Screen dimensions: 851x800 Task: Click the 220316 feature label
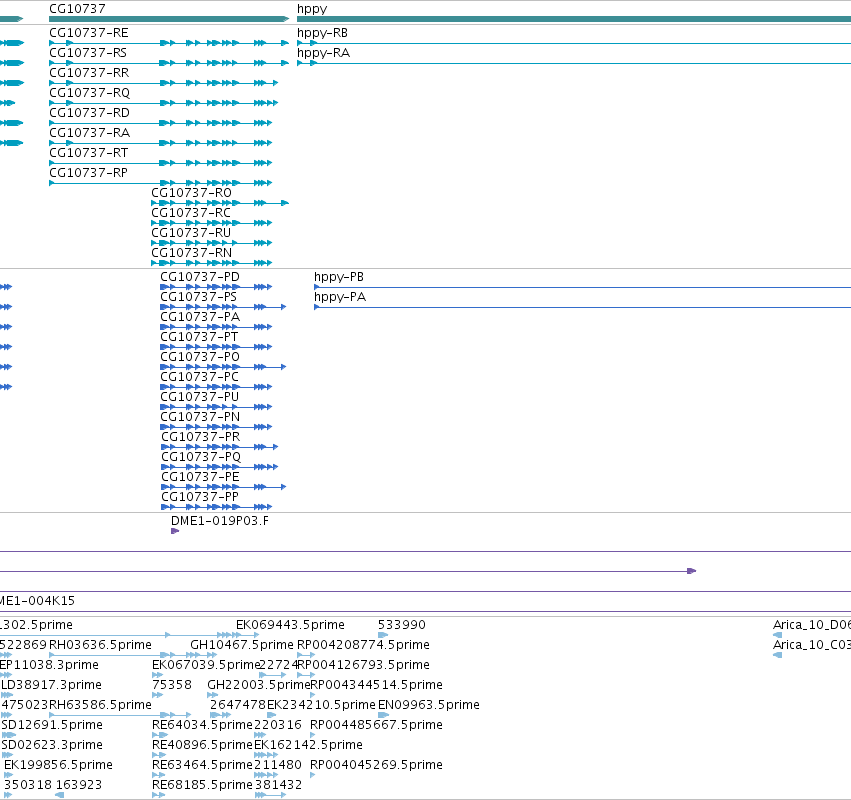278,725
